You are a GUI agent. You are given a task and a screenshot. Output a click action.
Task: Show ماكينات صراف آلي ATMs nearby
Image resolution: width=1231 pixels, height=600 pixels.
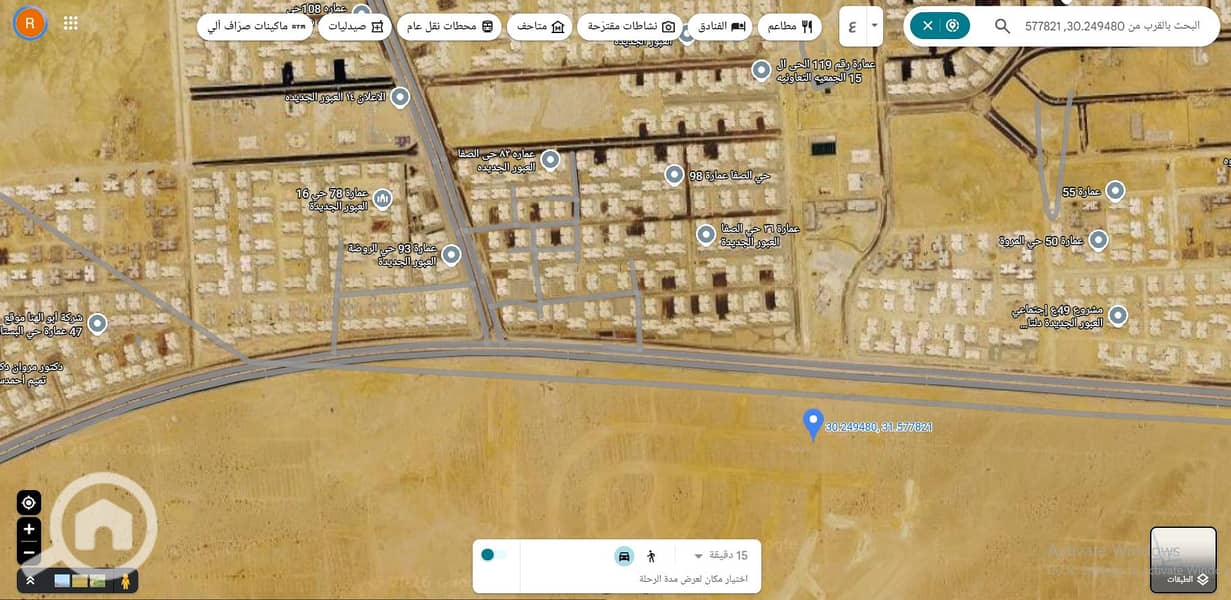pos(256,27)
